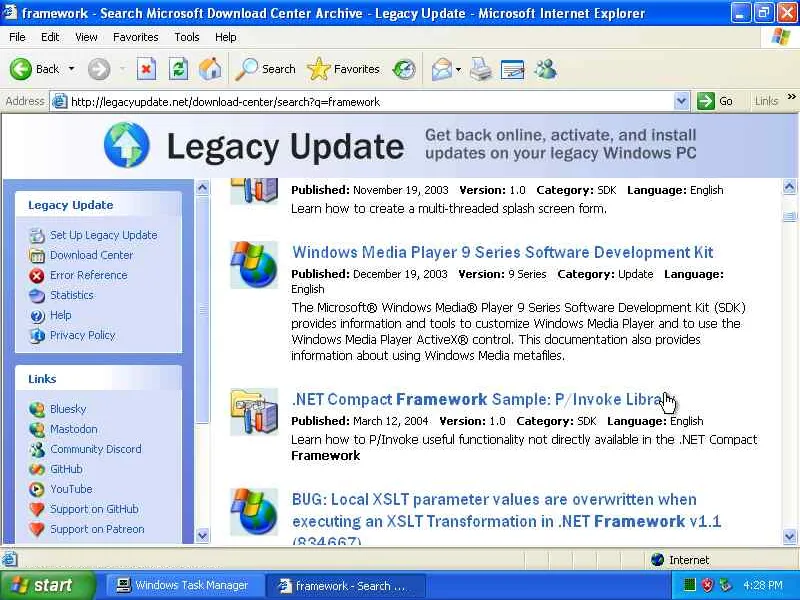Go to Home page icon
The height and width of the screenshot is (600, 800).
tap(210, 69)
